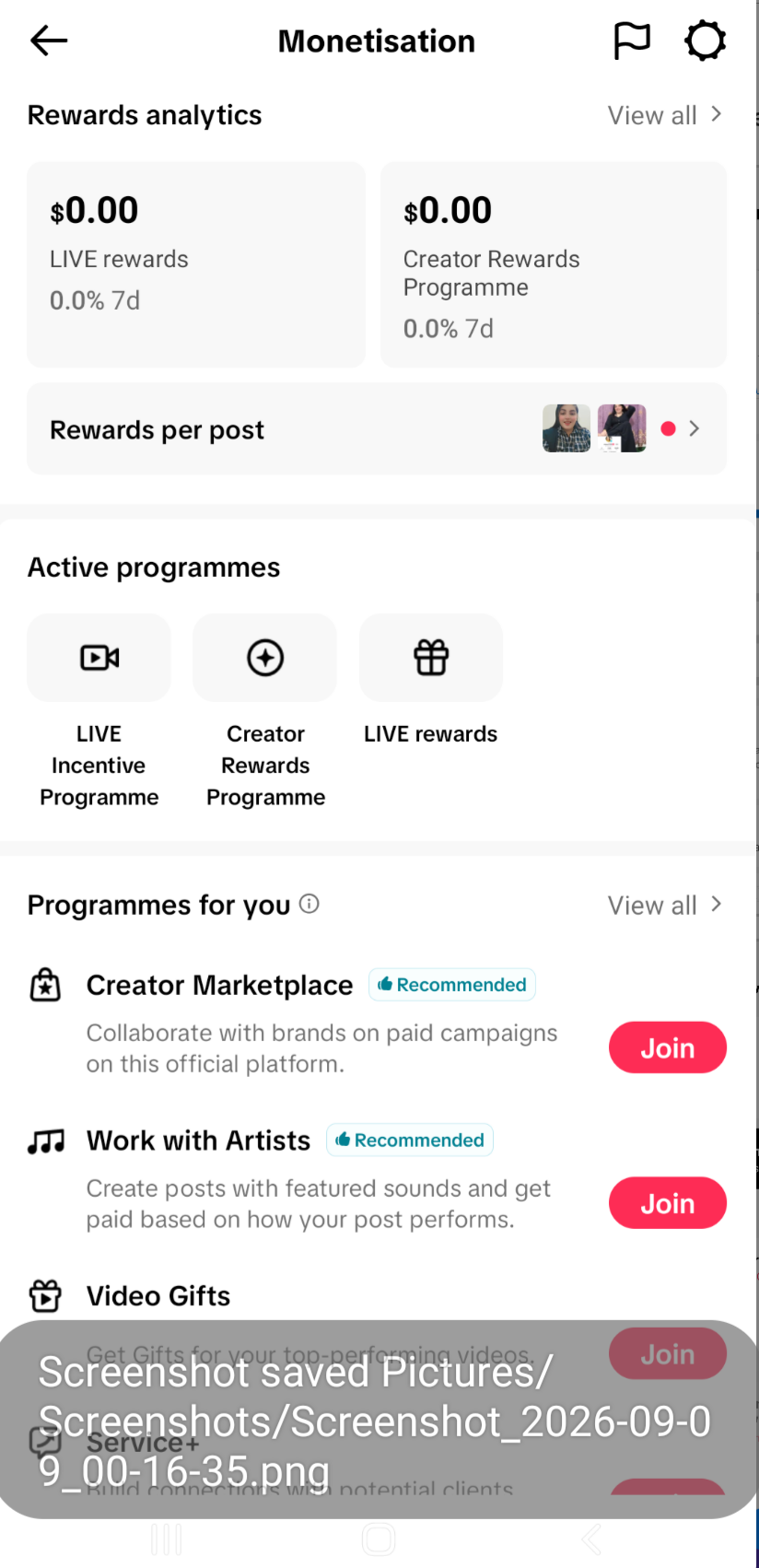The width and height of the screenshot is (759, 1568).
Task: Open Creator Rewards Programme star icon
Action: coord(265,658)
